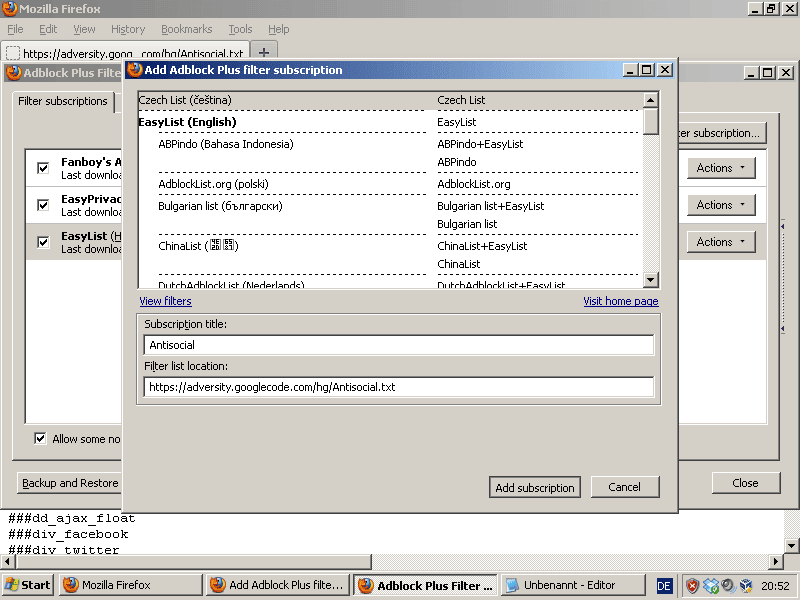Viewport: 800px width, 600px height.
Task: Open Actions dropdown for EasyList row
Action: (x=721, y=242)
